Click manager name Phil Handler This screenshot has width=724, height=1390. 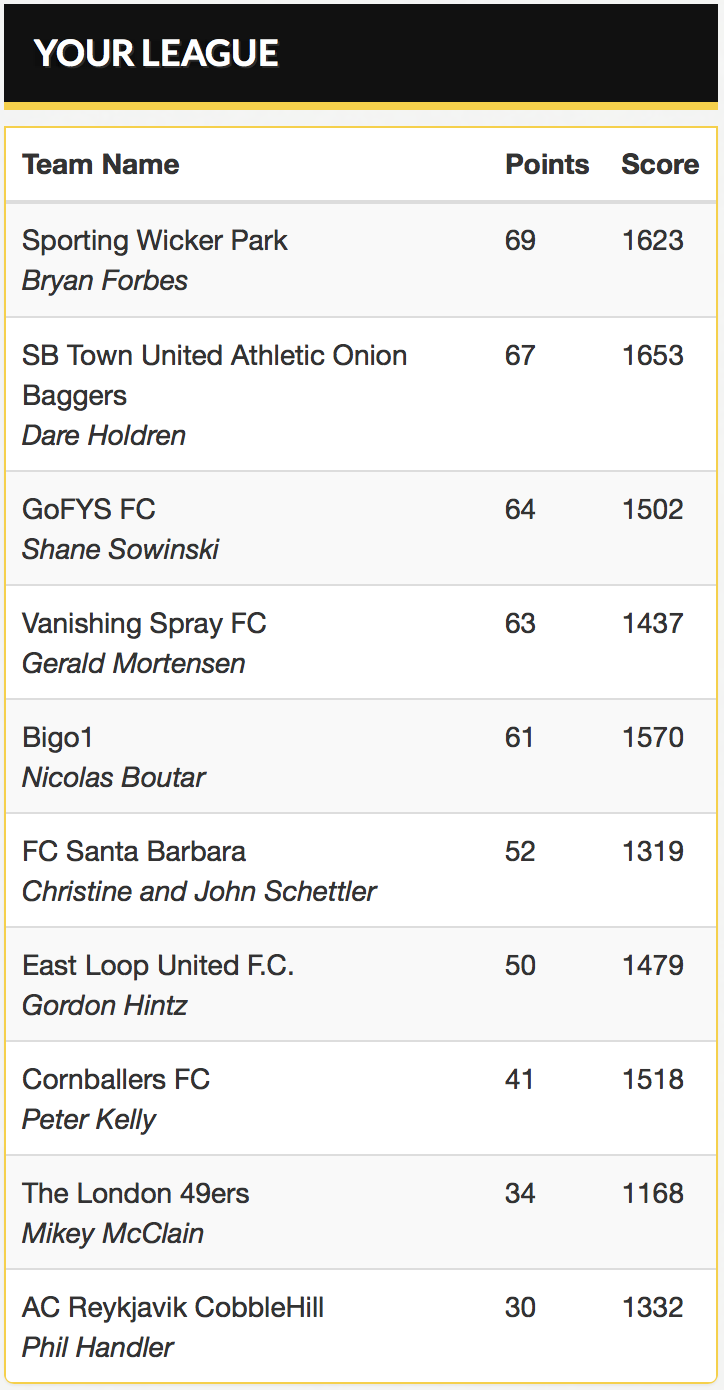(98, 1347)
